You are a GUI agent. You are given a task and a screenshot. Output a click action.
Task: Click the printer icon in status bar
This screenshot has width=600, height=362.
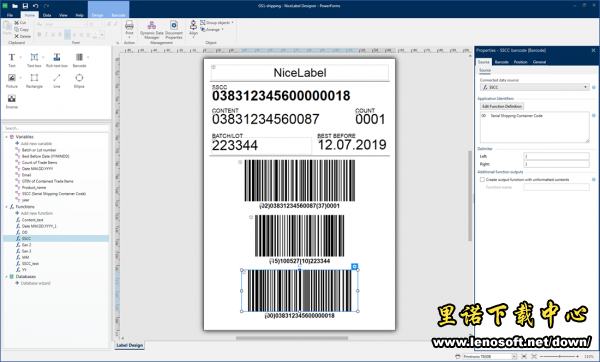458,357
